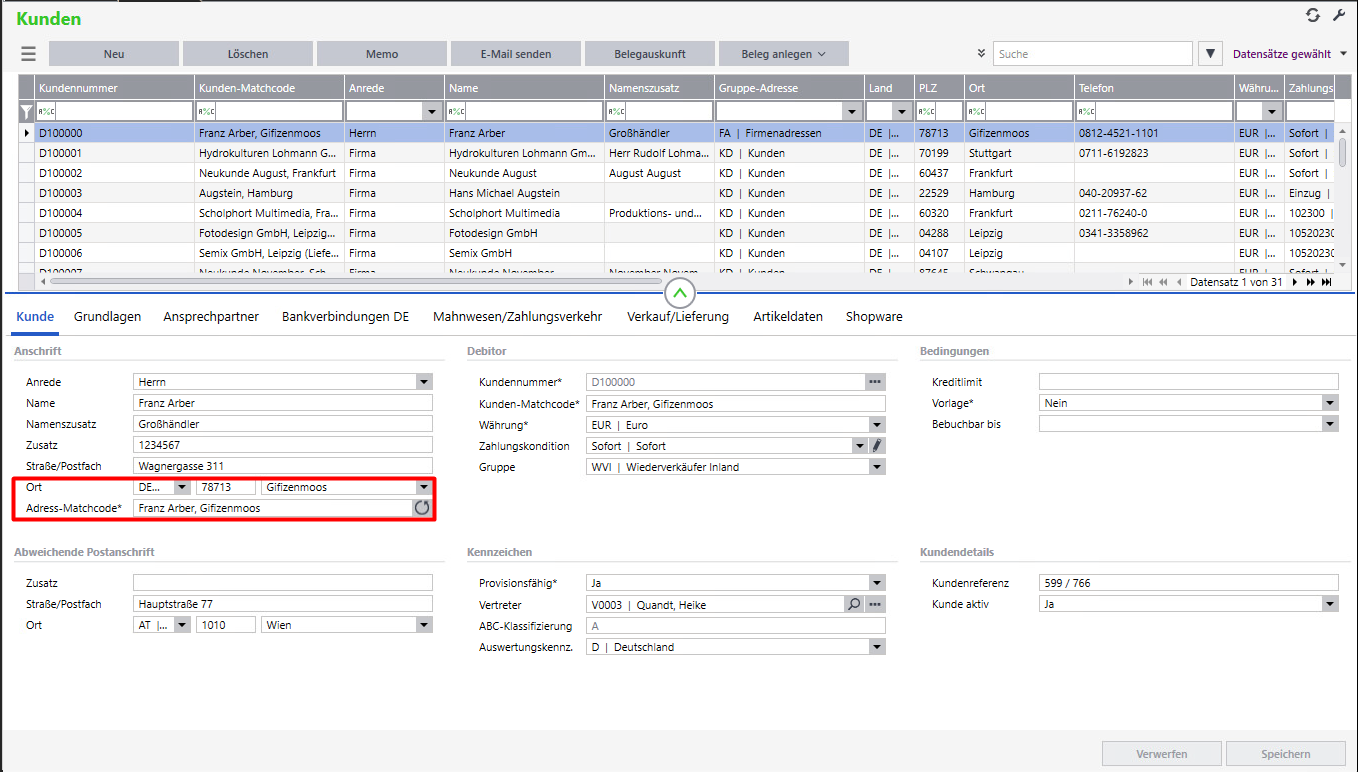Open the Anrede dropdown in Anschrift
This screenshot has width=1358, height=772.
[x=424, y=382]
